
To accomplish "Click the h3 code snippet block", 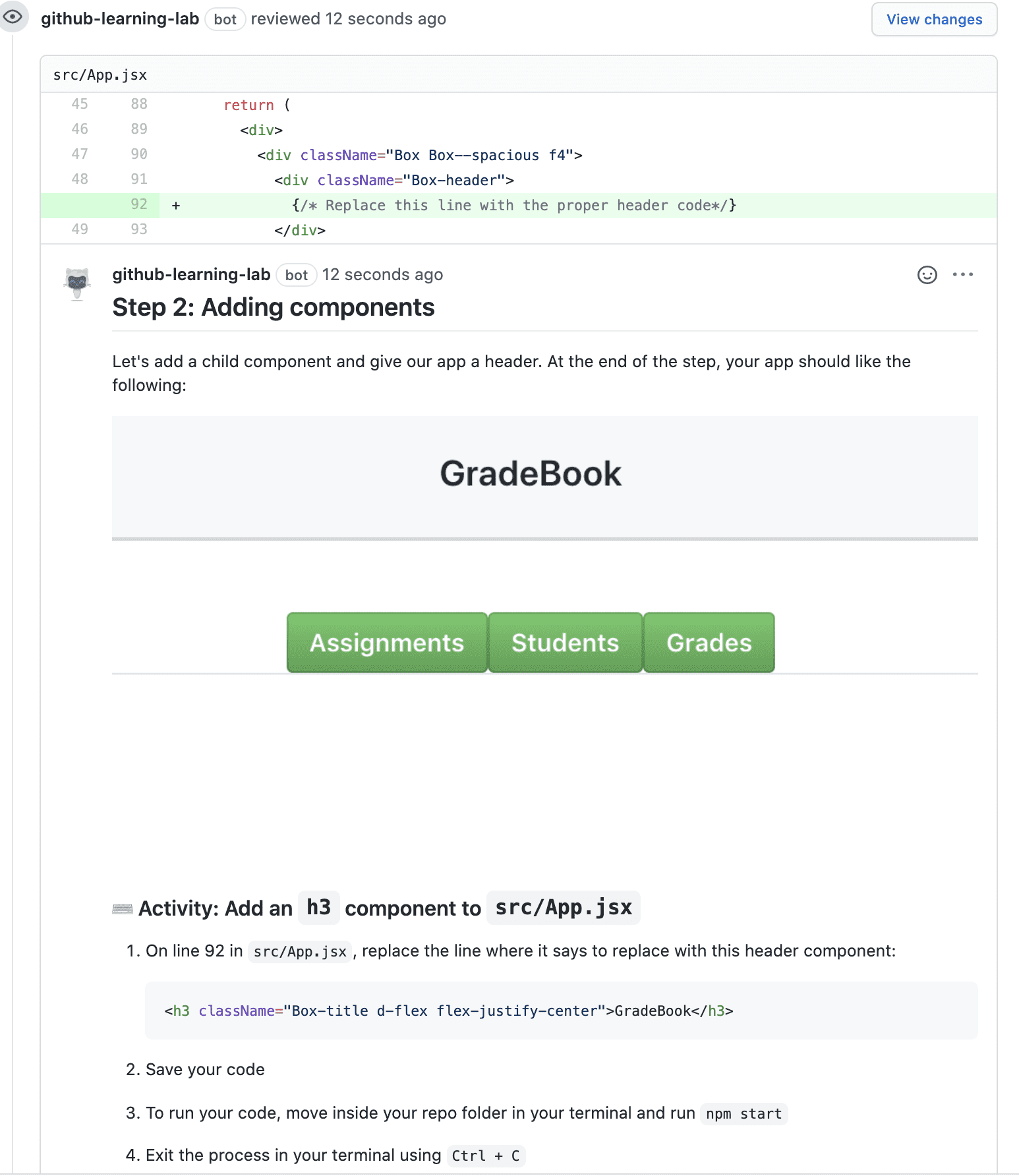I will click(561, 1011).
